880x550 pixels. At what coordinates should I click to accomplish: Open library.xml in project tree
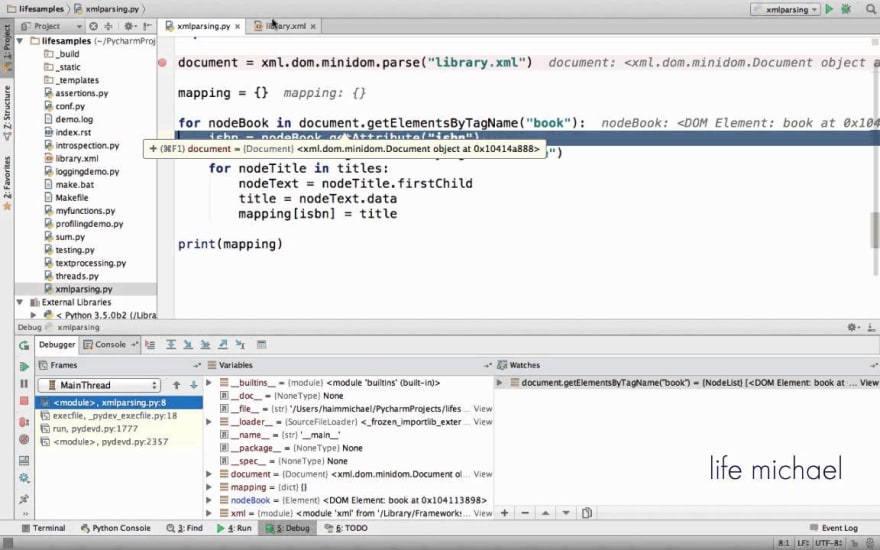[x=76, y=158]
